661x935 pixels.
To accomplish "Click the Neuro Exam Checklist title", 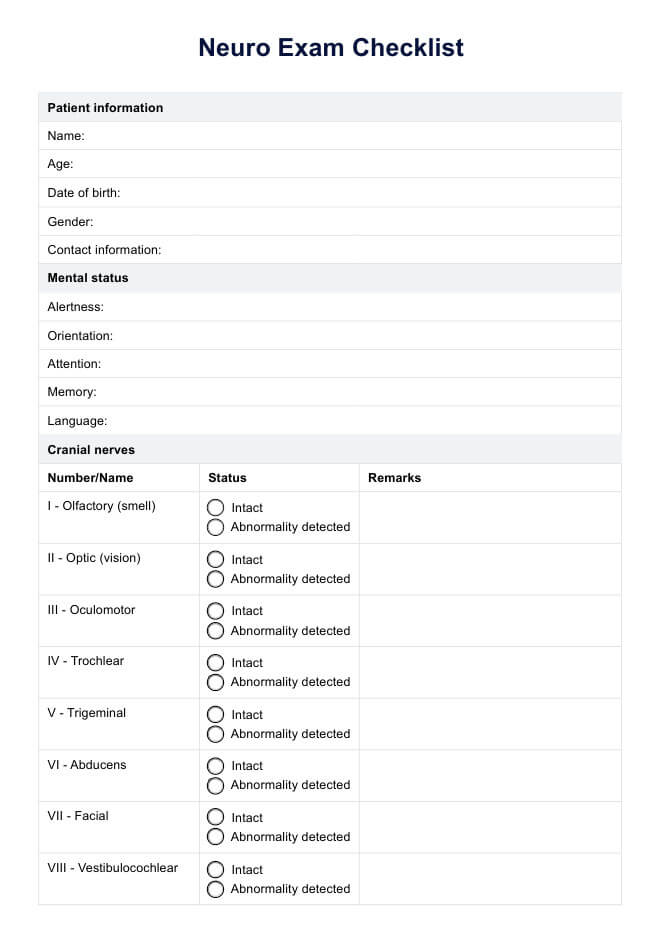I will click(330, 47).
